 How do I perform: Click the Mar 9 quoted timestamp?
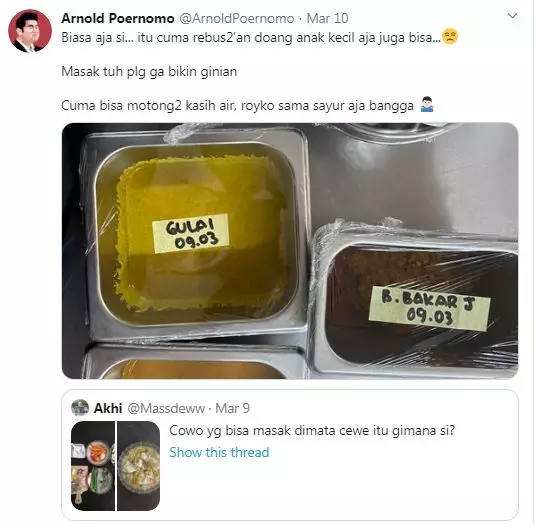pyautogui.click(x=232, y=408)
